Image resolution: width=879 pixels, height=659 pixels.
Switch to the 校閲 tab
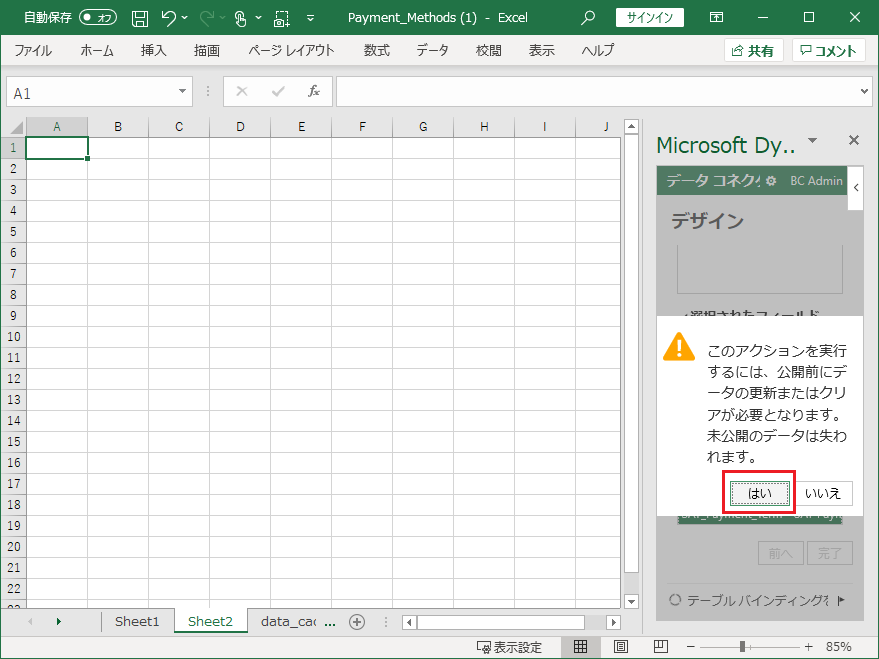click(x=488, y=50)
